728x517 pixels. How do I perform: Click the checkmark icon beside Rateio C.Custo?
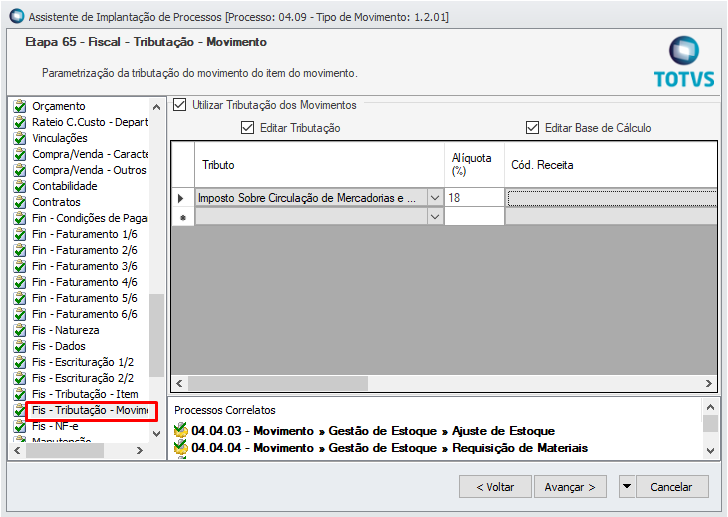point(20,123)
